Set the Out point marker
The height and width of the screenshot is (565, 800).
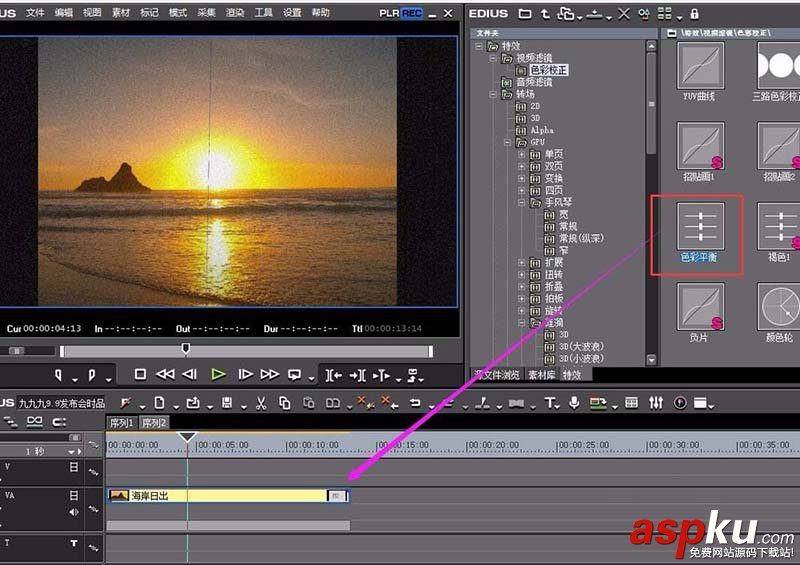point(92,376)
